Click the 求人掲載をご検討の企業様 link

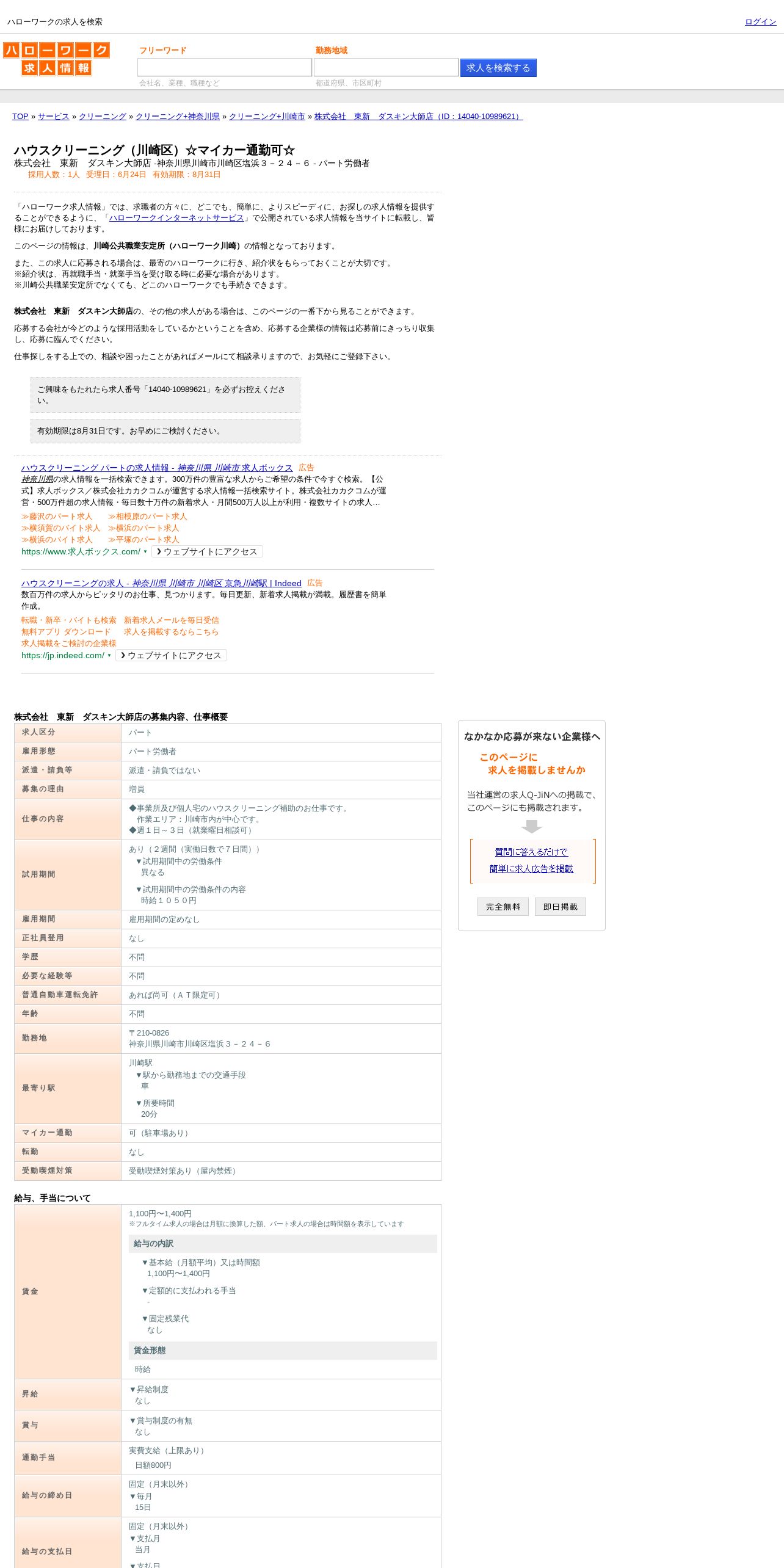69,644
